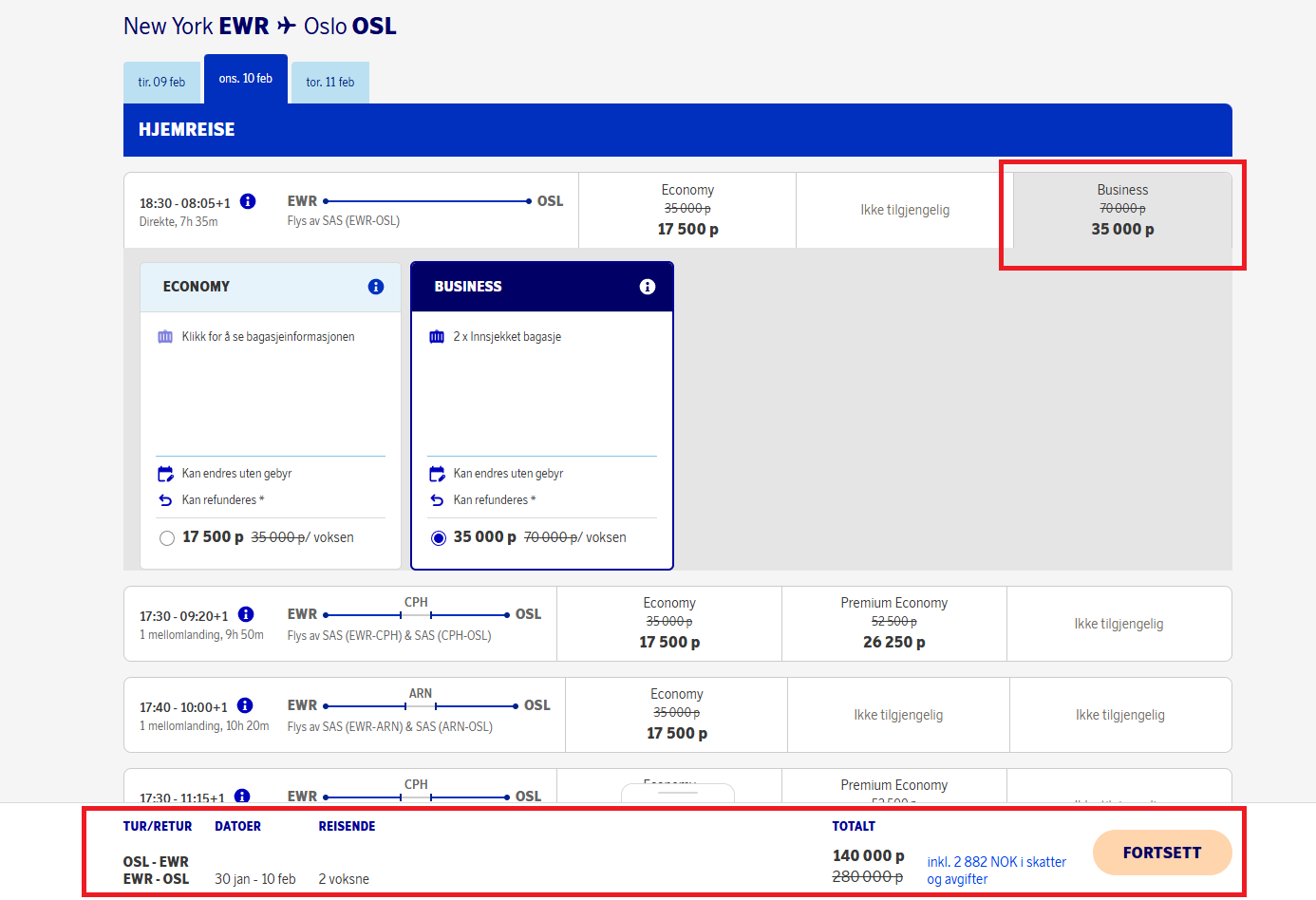
Task: Click the BUSINESS fare card header
Action: (x=542, y=287)
